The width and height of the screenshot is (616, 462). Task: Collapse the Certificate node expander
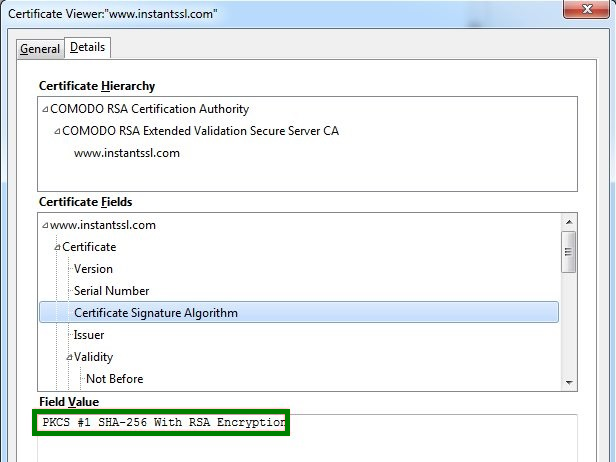tap(57, 248)
